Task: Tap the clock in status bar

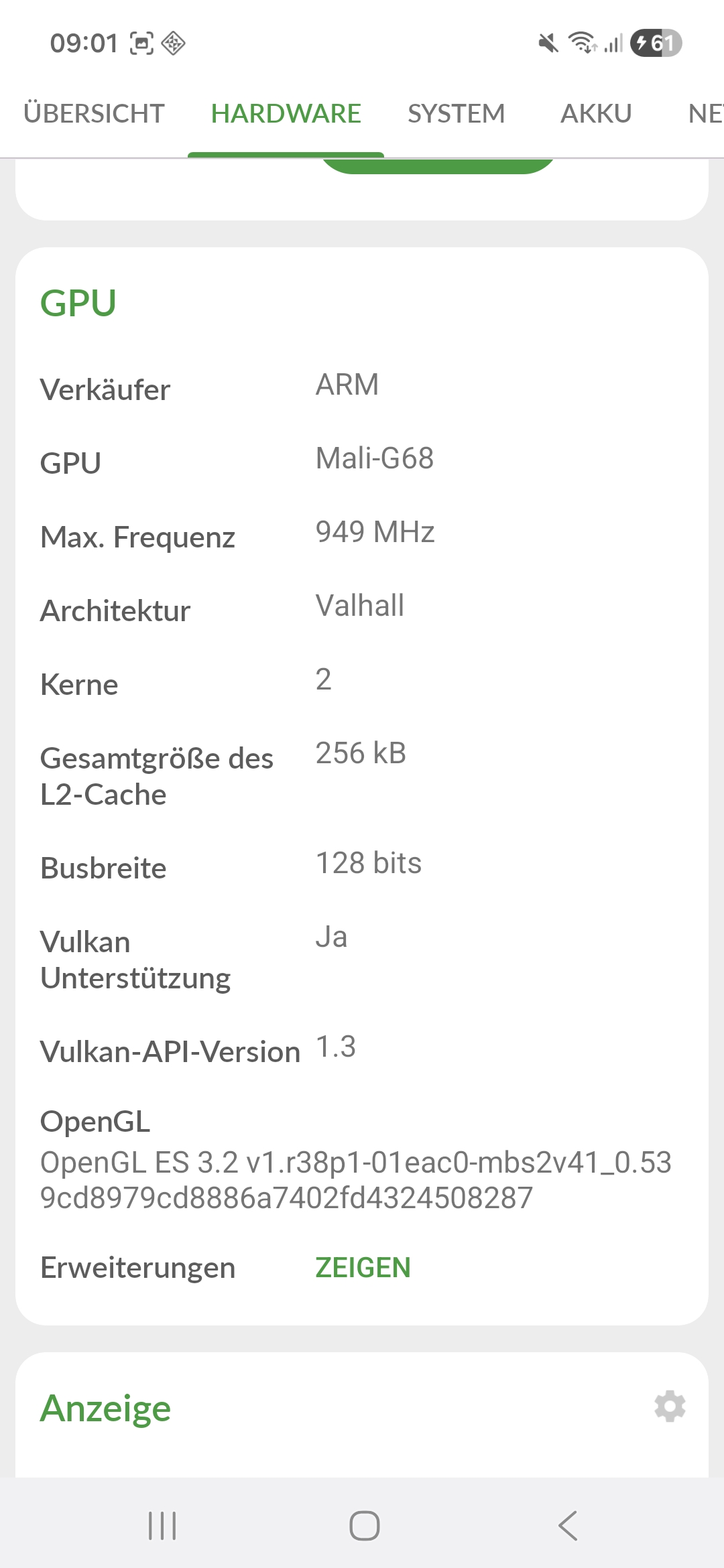Action: pos(84,44)
